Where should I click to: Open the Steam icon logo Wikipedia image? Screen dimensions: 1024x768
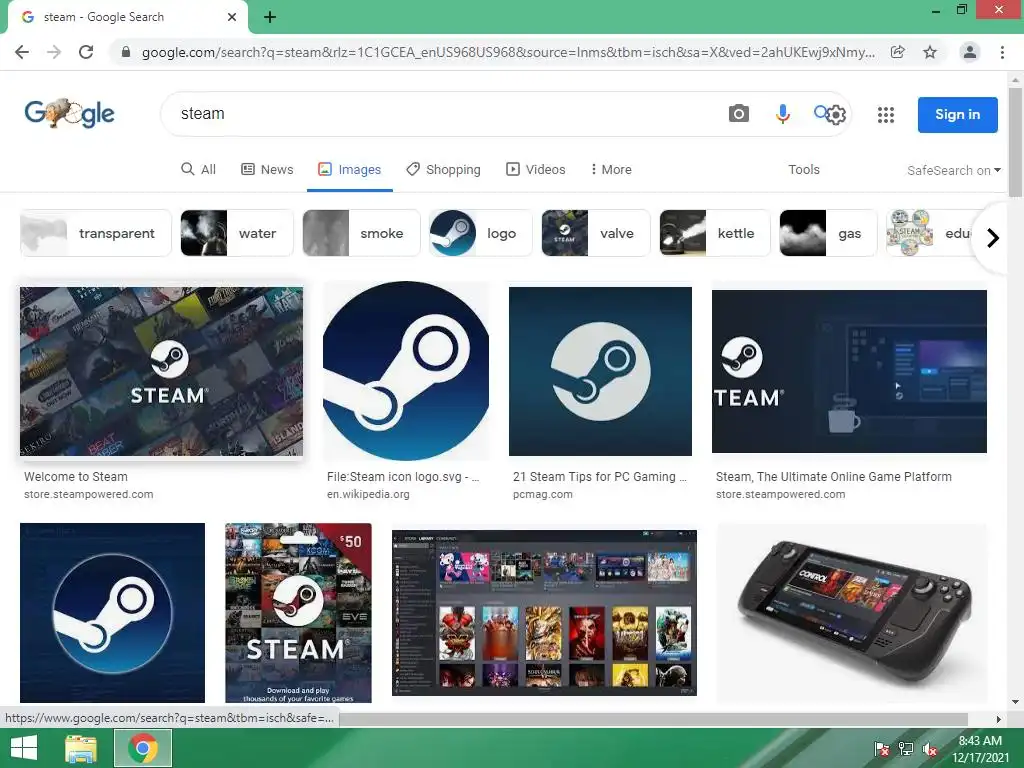click(406, 371)
